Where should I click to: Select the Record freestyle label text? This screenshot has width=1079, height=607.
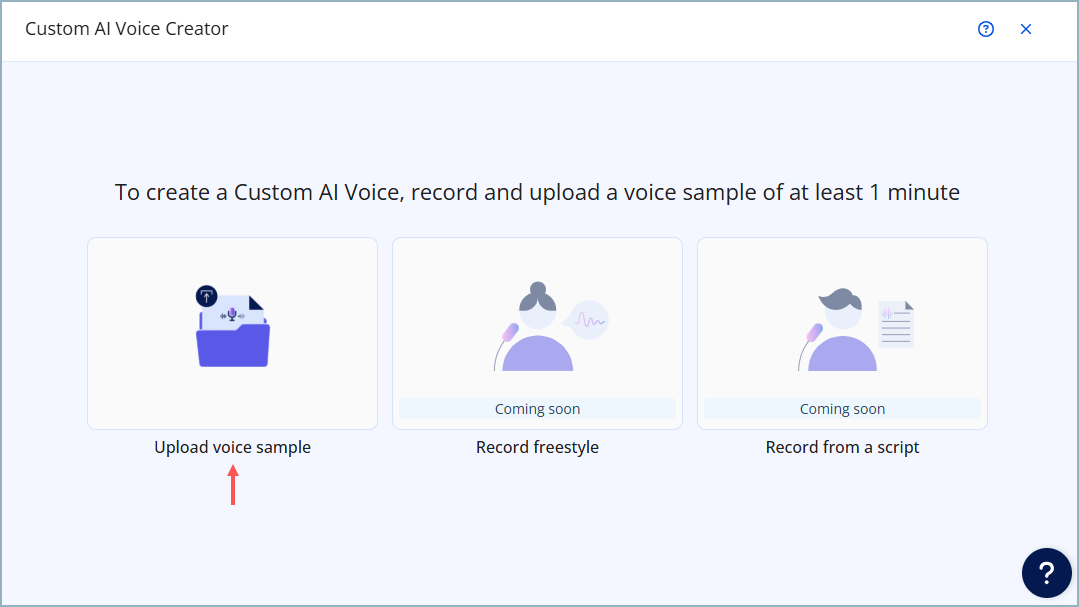pos(537,447)
